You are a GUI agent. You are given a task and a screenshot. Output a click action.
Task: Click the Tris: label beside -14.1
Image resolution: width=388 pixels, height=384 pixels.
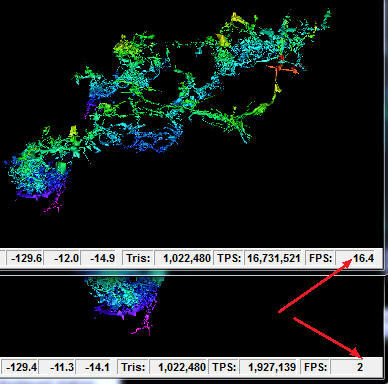tap(133, 367)
